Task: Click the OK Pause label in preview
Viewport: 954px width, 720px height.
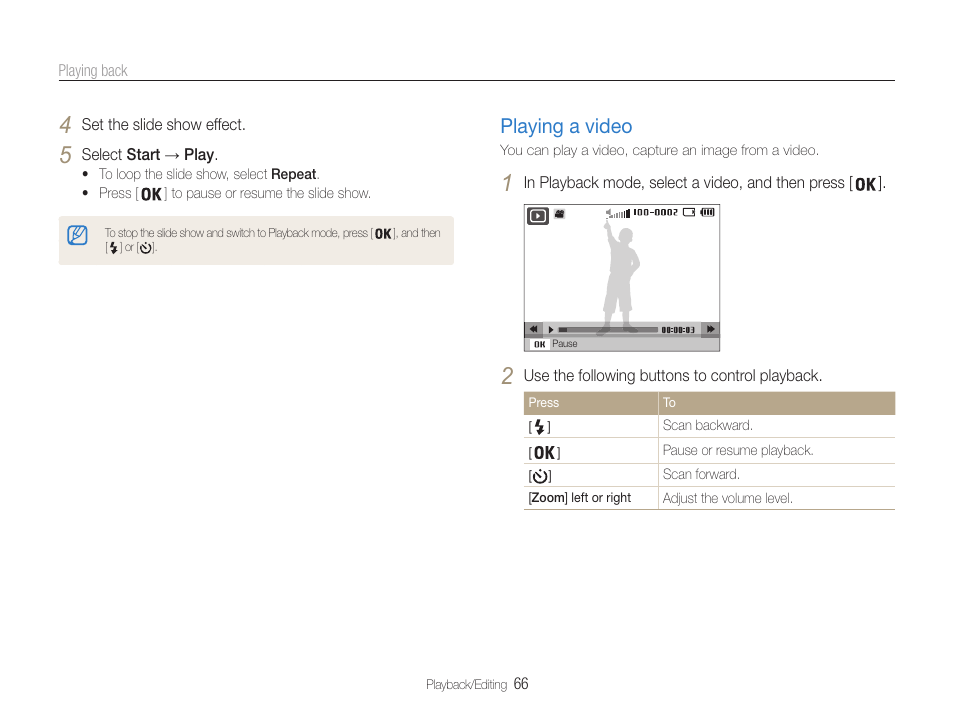Action: tap(554, 344)
